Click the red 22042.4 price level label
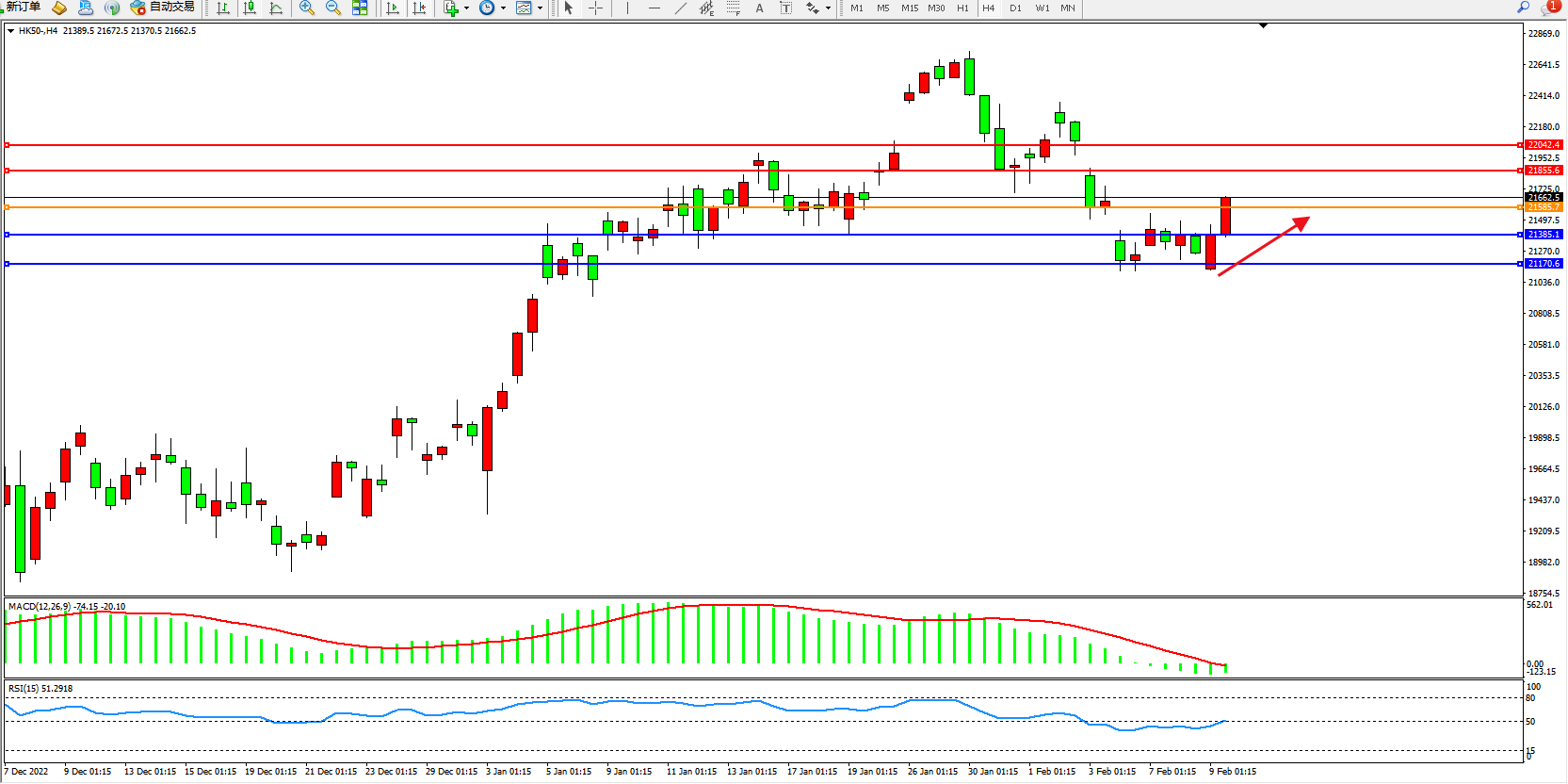The height and width of the screenshot is (784, 1568). [x=1544, y=145]
